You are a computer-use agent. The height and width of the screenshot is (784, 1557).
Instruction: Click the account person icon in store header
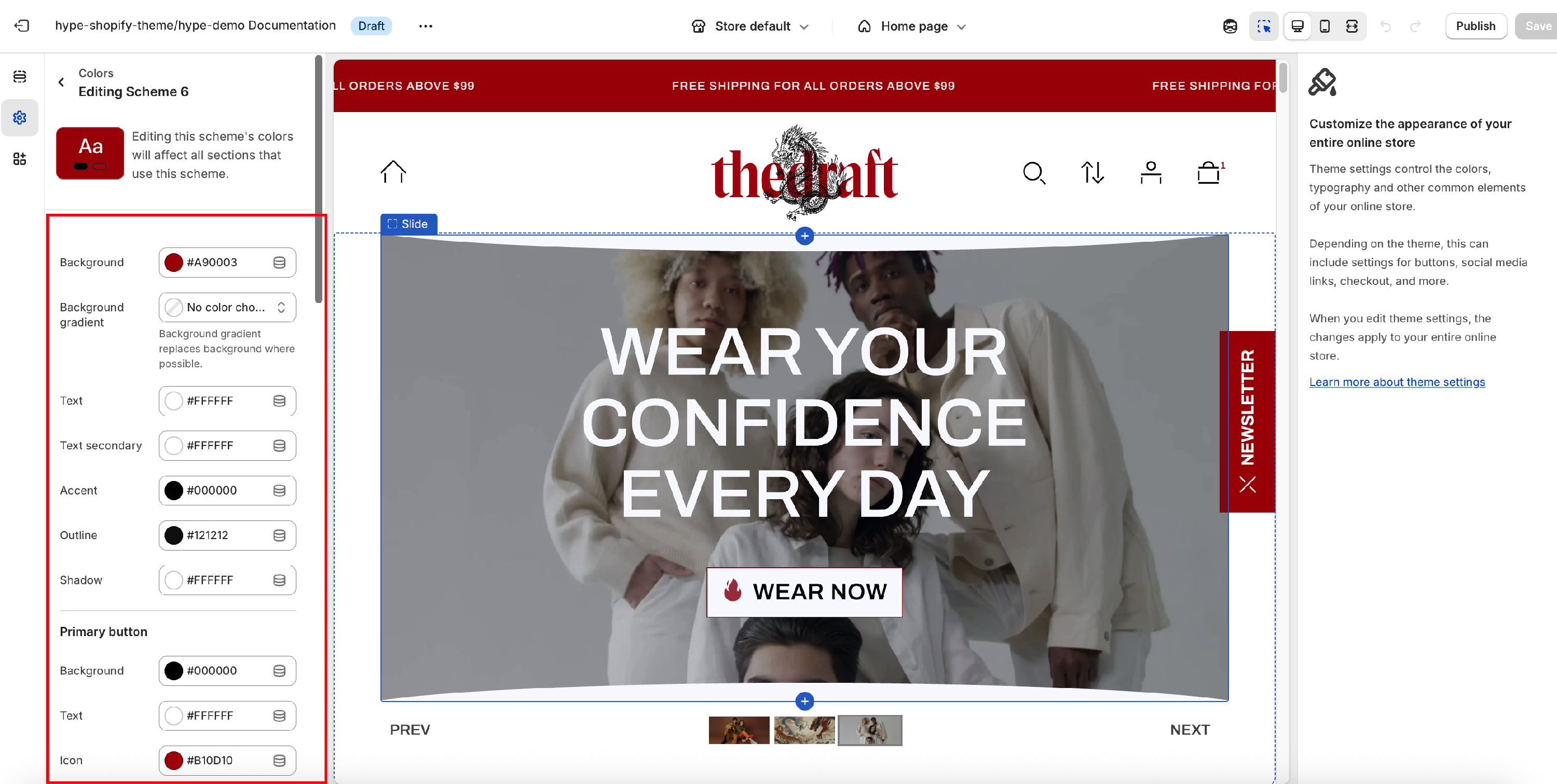point(1150,173)
